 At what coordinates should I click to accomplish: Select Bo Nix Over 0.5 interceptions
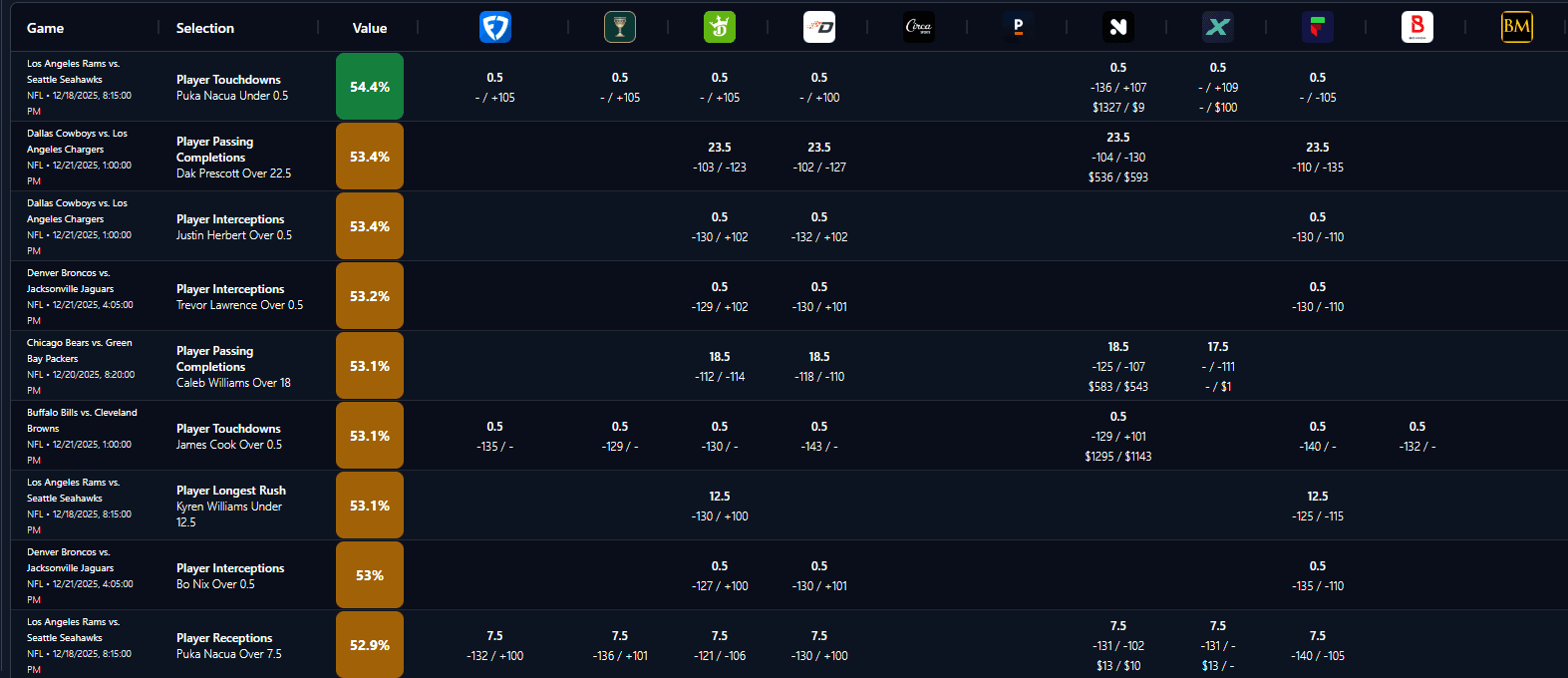pyautogui.click(x=215, y=584)
